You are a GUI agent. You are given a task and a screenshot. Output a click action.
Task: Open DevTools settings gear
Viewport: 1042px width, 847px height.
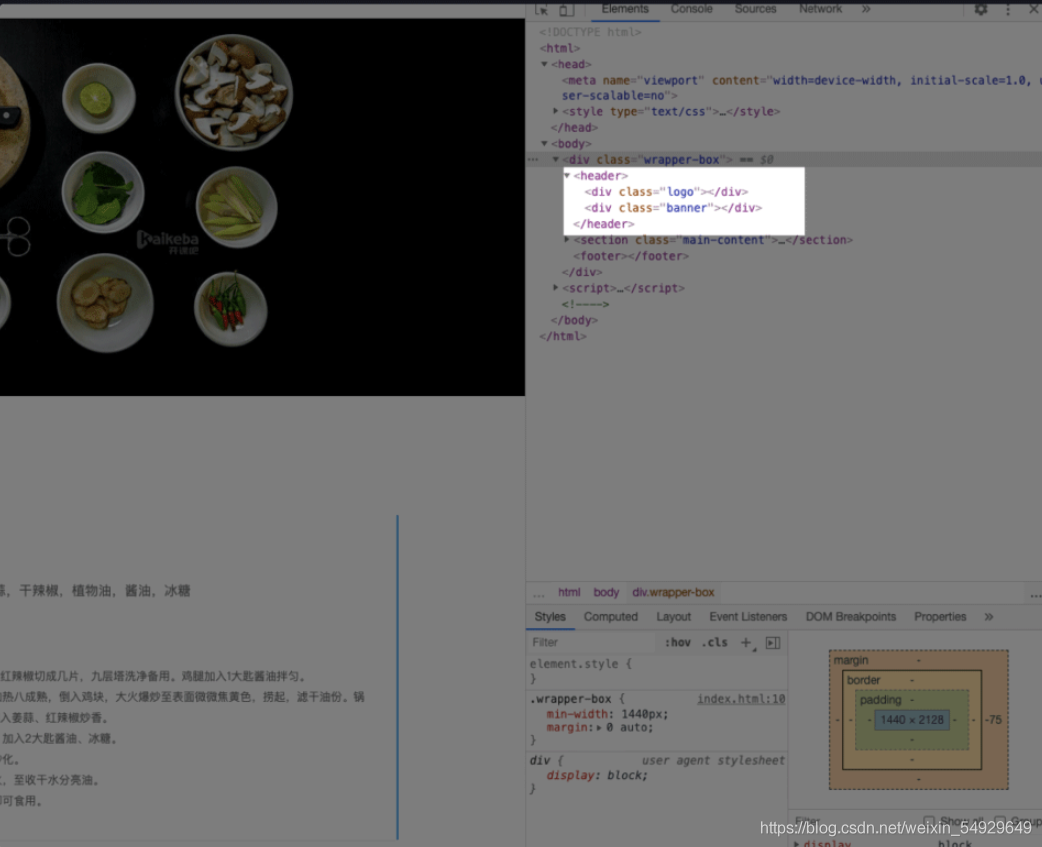tap(981, 9)
